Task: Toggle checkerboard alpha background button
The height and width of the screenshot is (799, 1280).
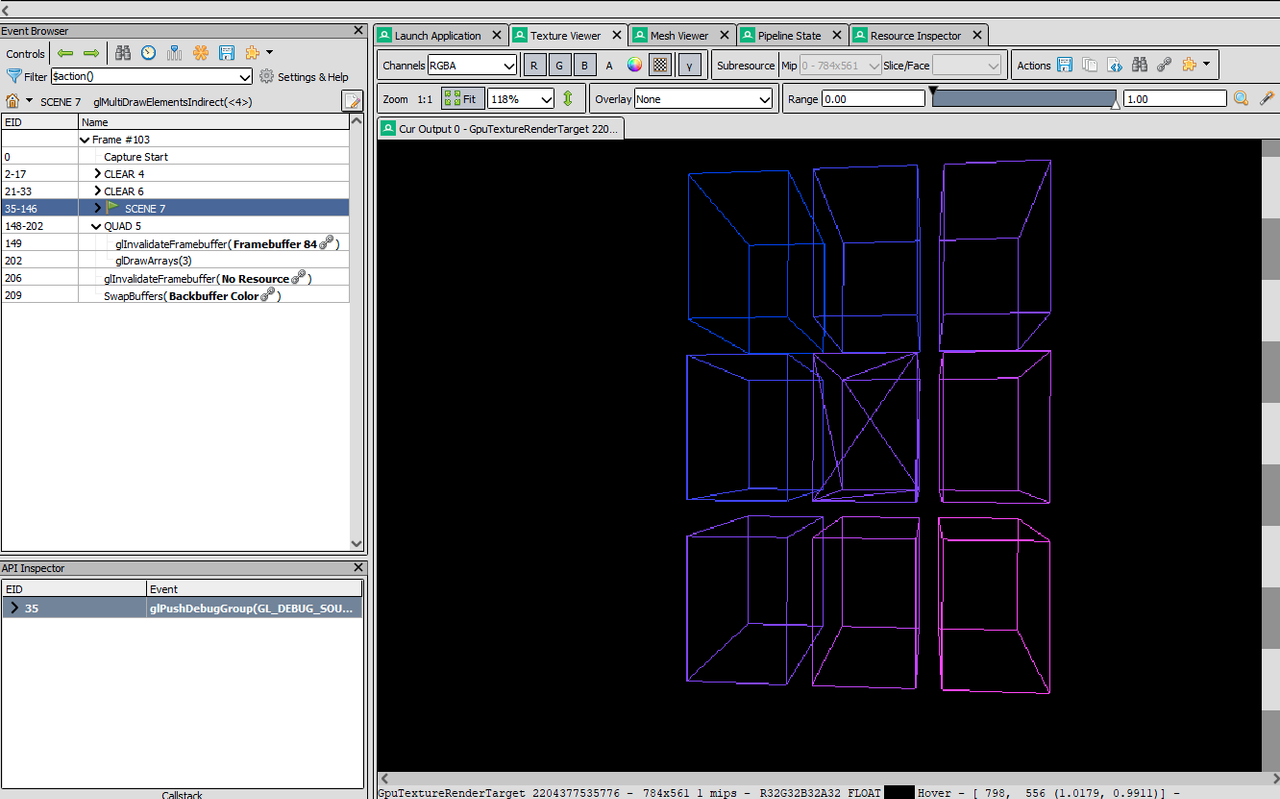Action: pyautogui.click(x=660, y=65)
